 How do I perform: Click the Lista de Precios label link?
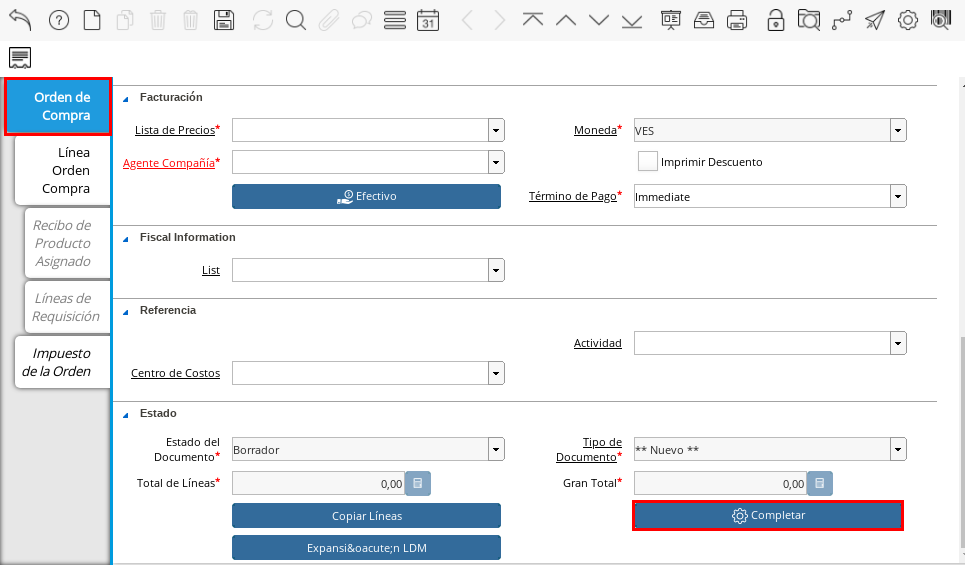click(x=175, y=130)
